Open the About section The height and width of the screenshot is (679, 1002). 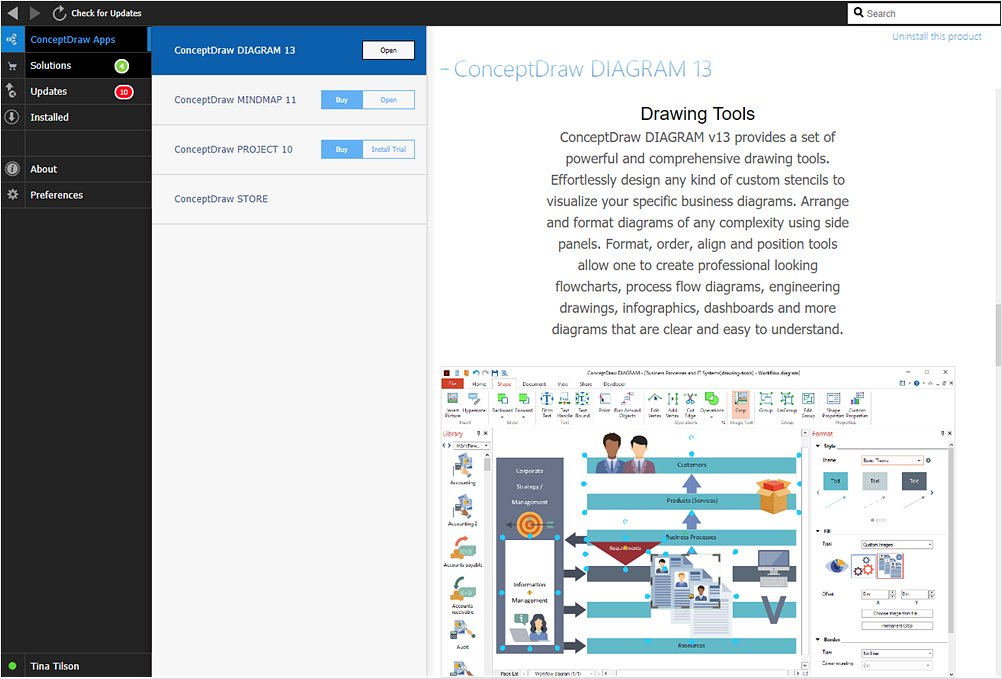click(43, 169)
